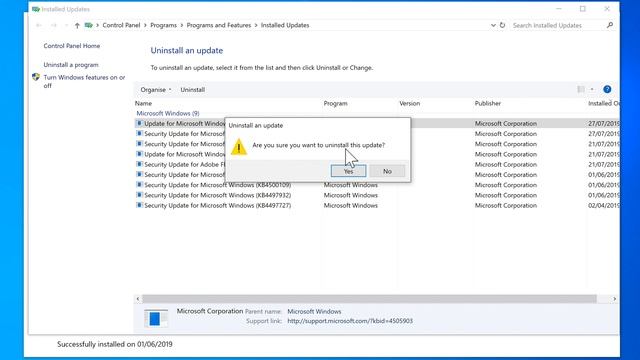The width and height of the screenshot is (640, 360).
Task: Open recent locations dropdown arrow
Action: (x=66, y=25)
